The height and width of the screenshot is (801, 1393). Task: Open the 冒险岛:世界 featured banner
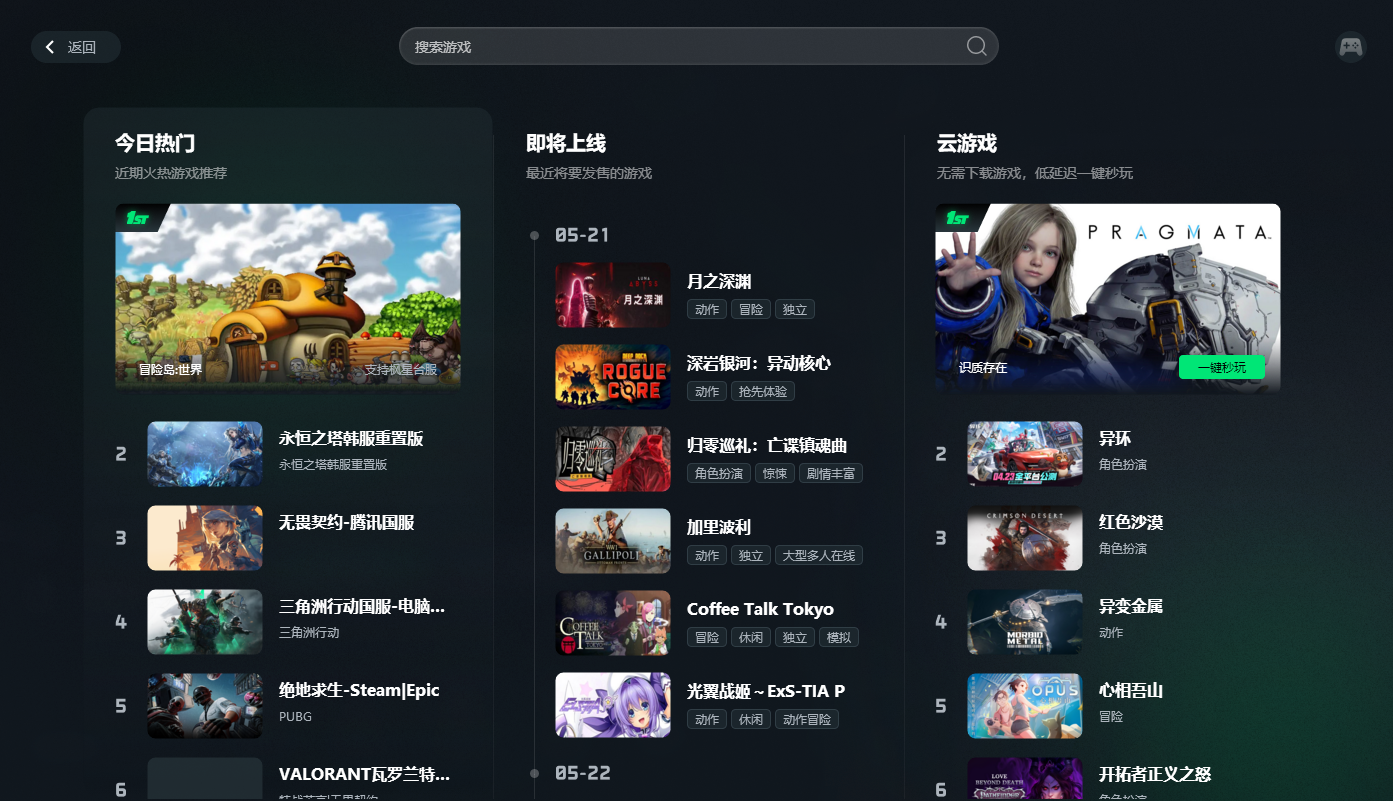click(x=288, y=297)
